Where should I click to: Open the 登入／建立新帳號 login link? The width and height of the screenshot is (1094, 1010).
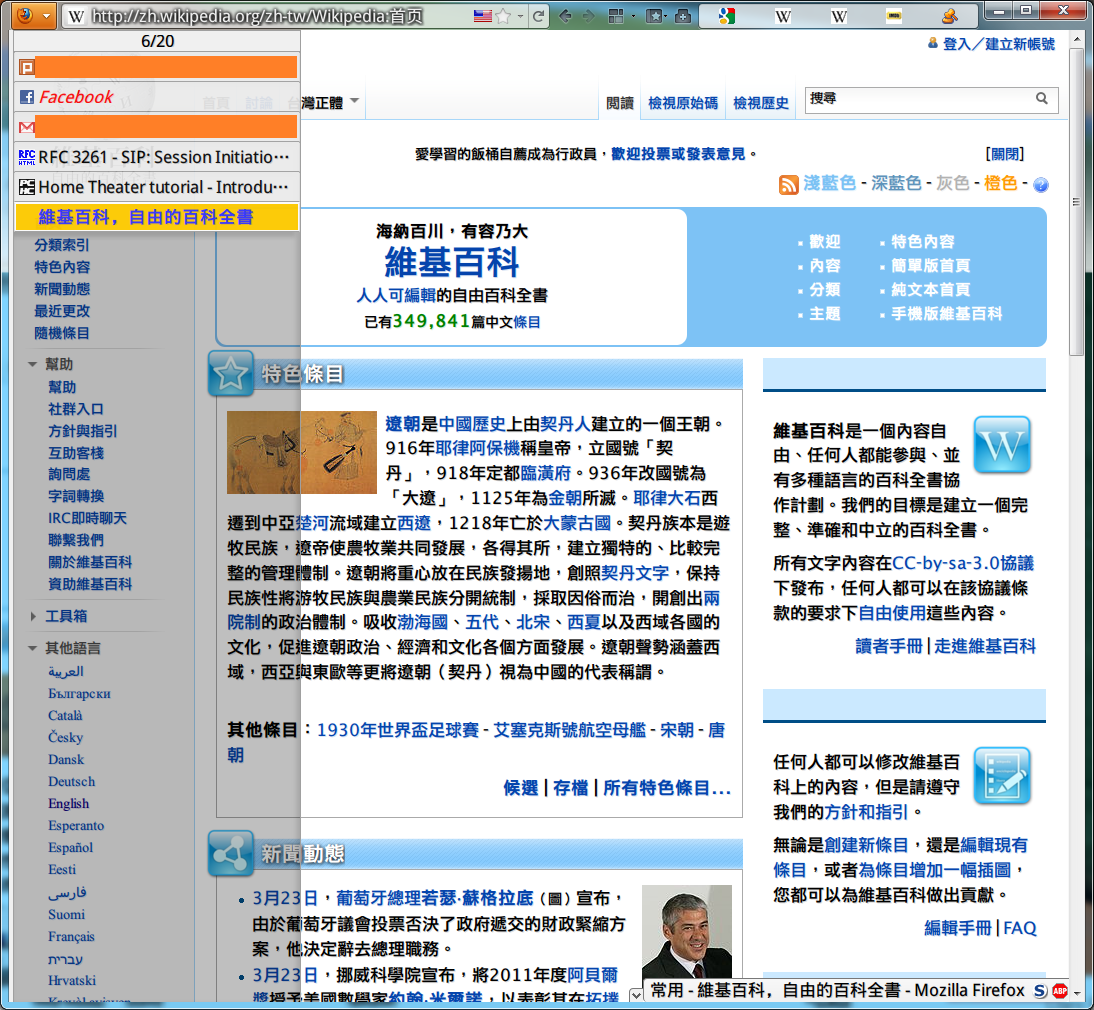[x=998, y=44]
